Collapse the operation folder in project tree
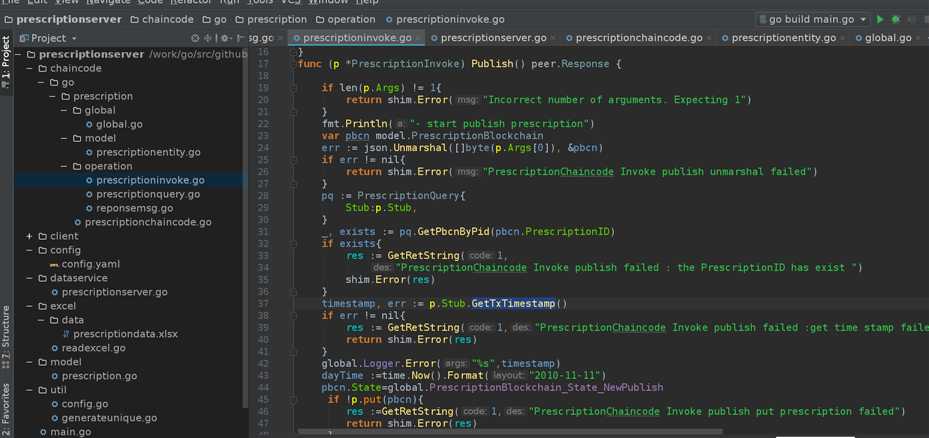 click(63, 167)
